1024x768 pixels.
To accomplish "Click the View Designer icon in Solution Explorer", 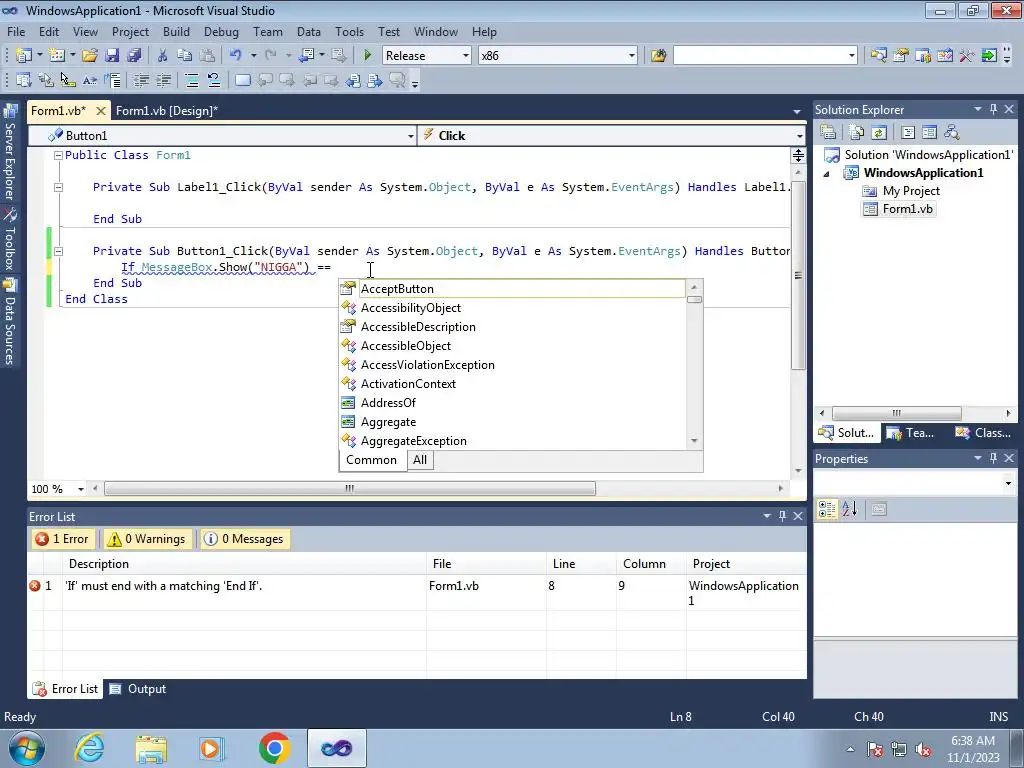I will click(929, 133).
